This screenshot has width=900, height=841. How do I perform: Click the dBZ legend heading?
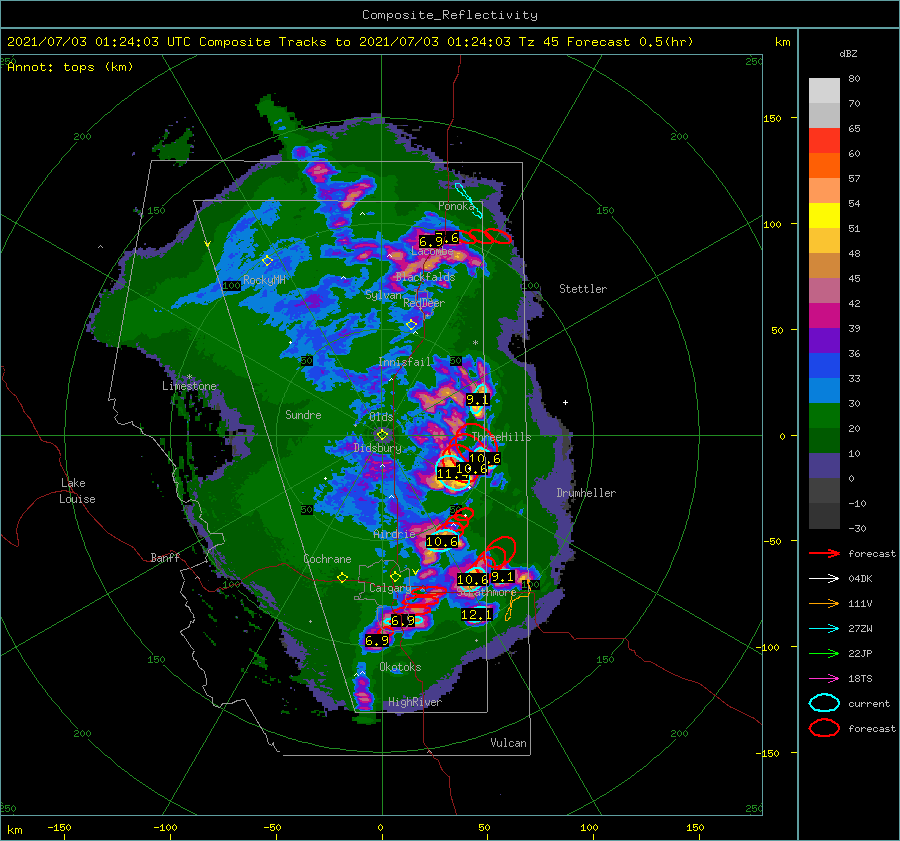click(848, 53)
